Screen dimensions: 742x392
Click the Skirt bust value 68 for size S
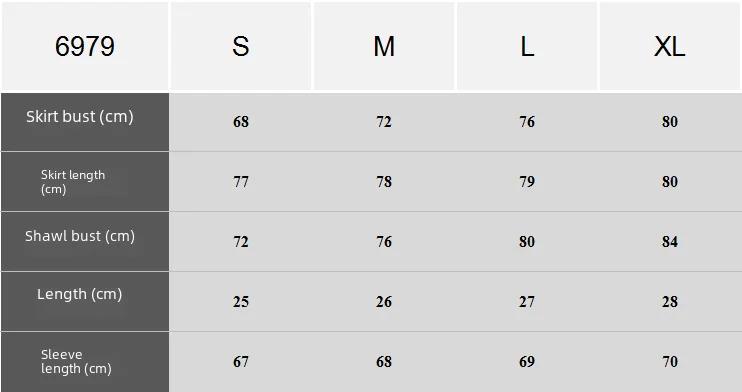(x=241, y=122)
